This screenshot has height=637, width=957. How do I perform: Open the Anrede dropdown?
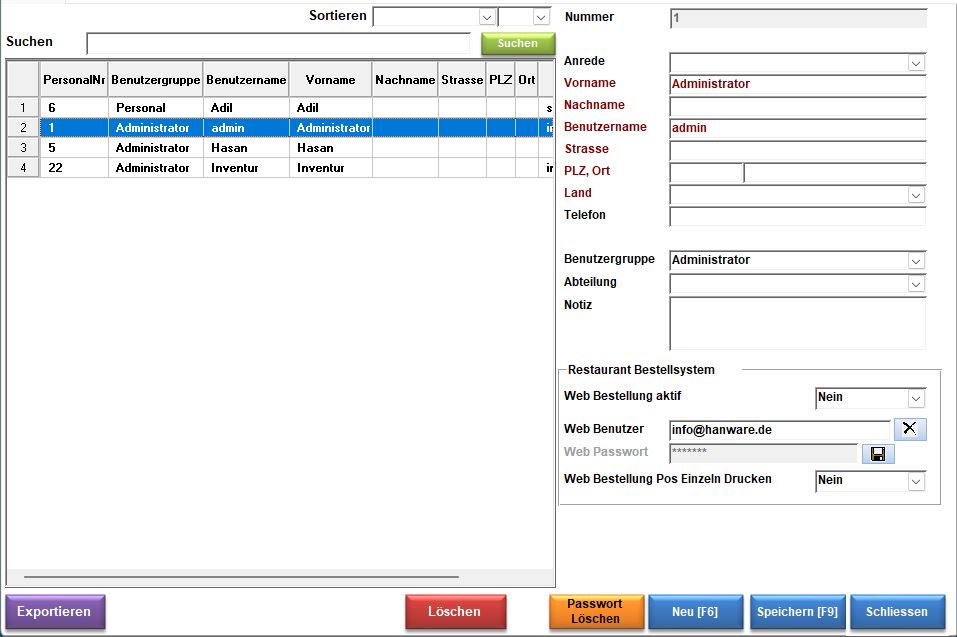click(x=915, y=63)
